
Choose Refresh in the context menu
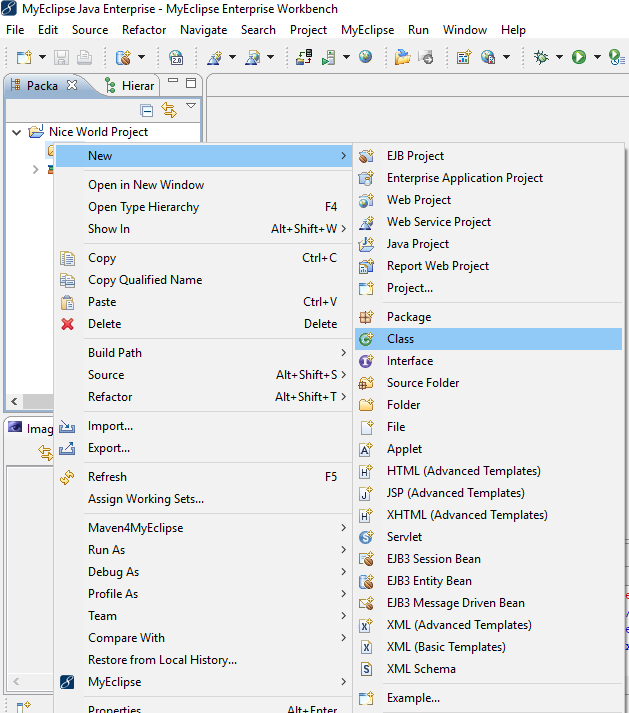(204, 477)
